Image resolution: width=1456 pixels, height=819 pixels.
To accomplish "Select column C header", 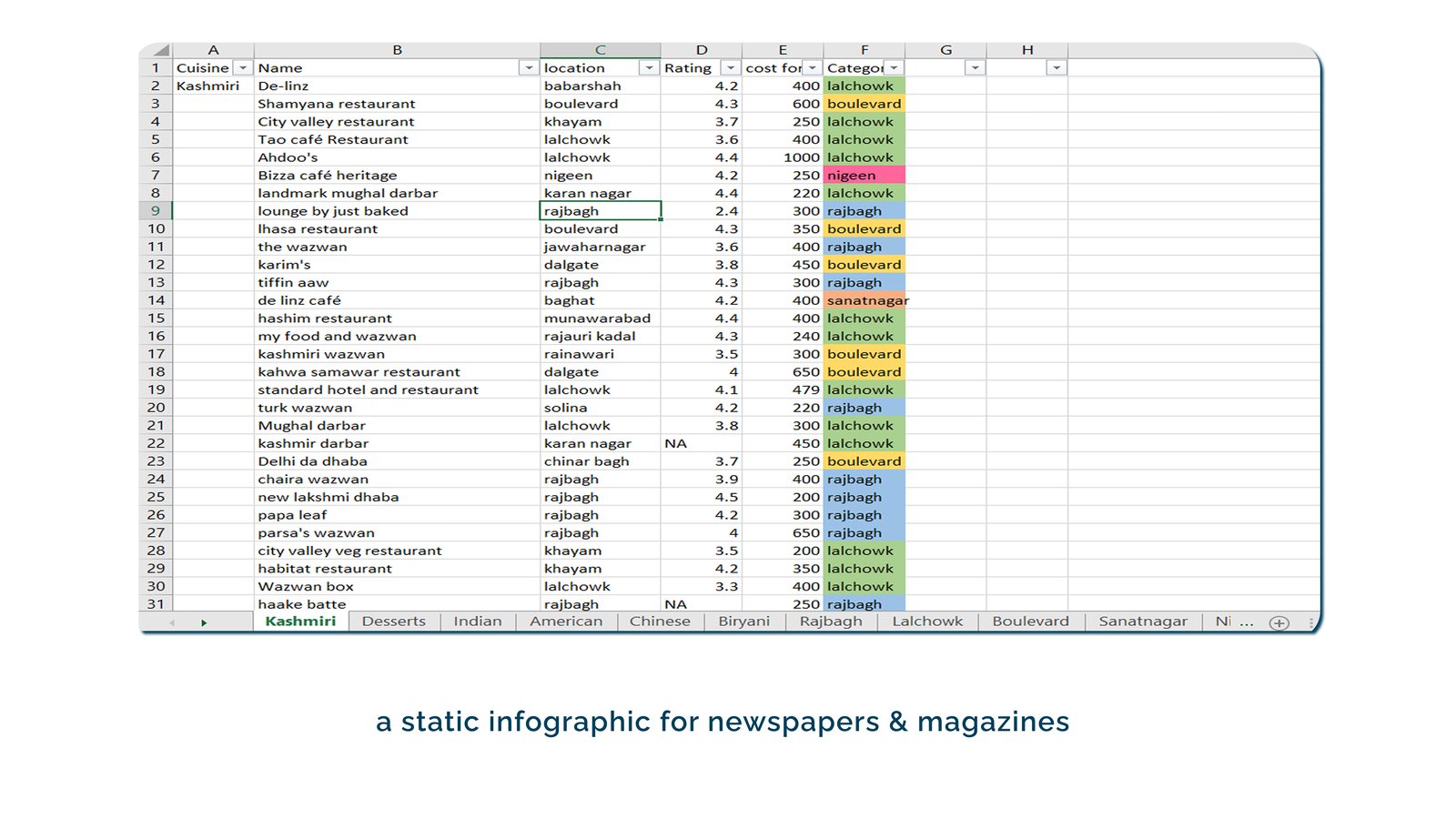I will pyautogui.click(x=601, y=50).
